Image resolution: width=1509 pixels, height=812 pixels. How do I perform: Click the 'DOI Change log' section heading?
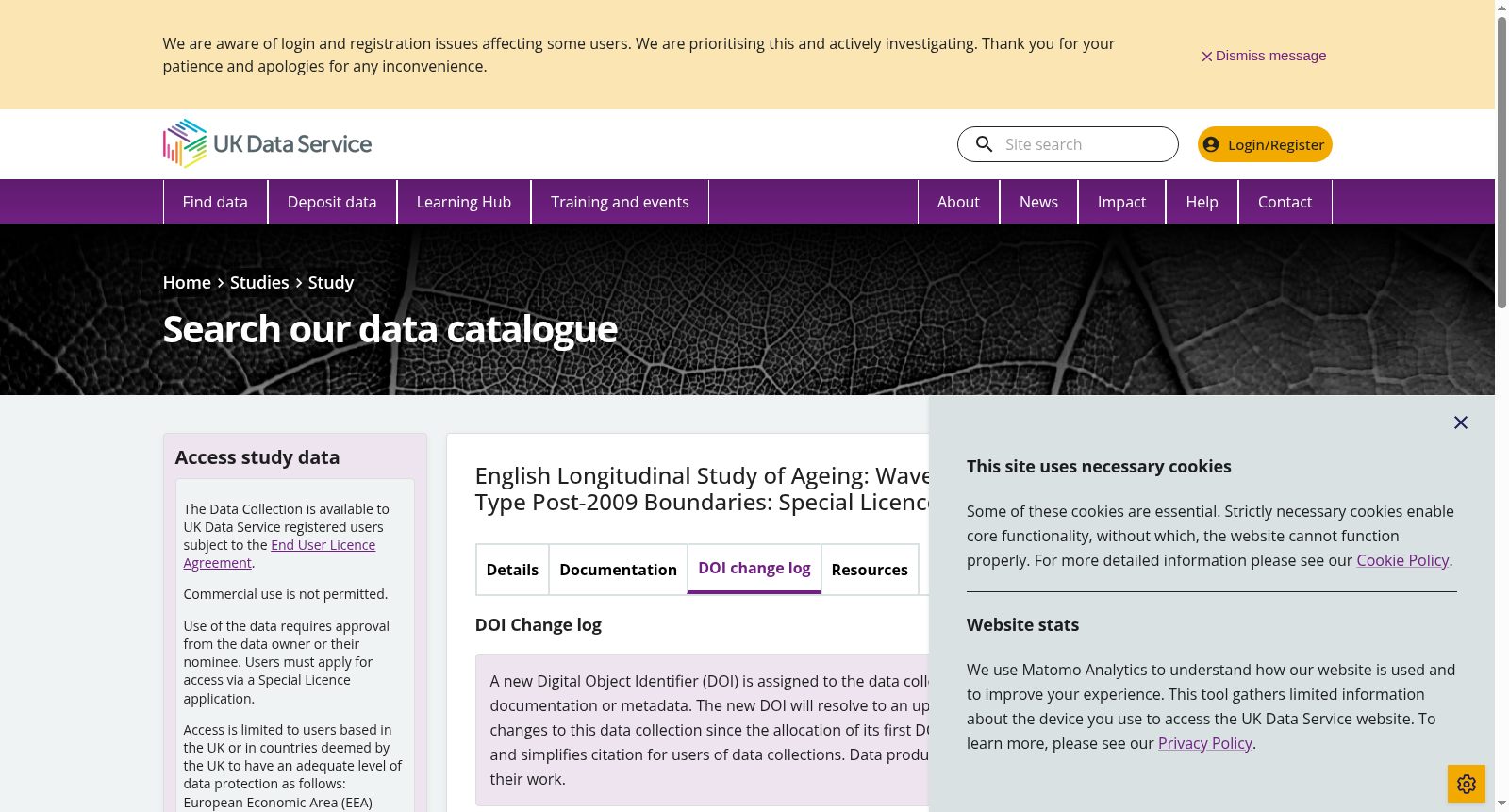(539, 624)
